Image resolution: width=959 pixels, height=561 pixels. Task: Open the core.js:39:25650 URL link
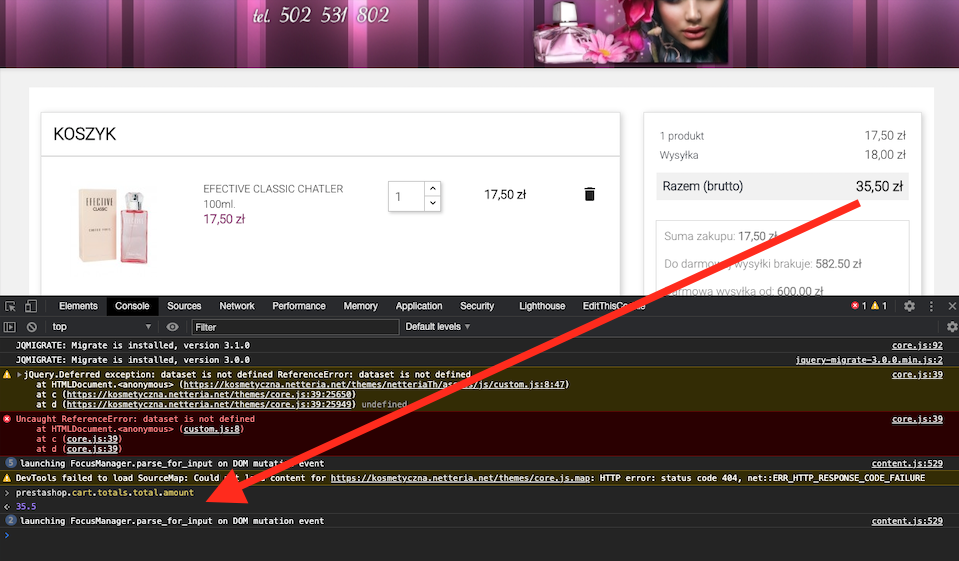[209, 395]
